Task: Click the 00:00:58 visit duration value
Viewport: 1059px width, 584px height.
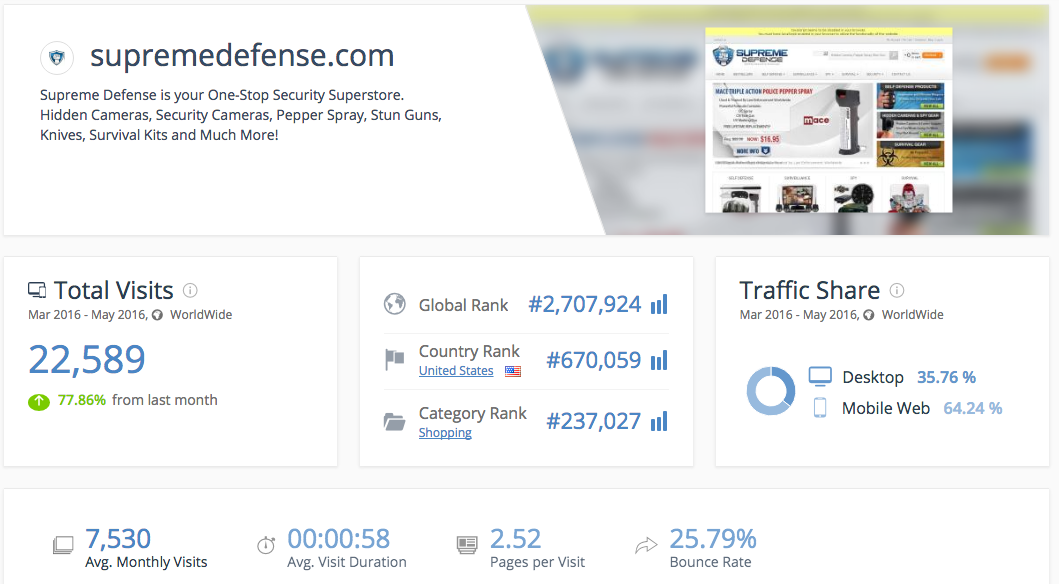Action: pyautogui.click(x=338, y=539)
